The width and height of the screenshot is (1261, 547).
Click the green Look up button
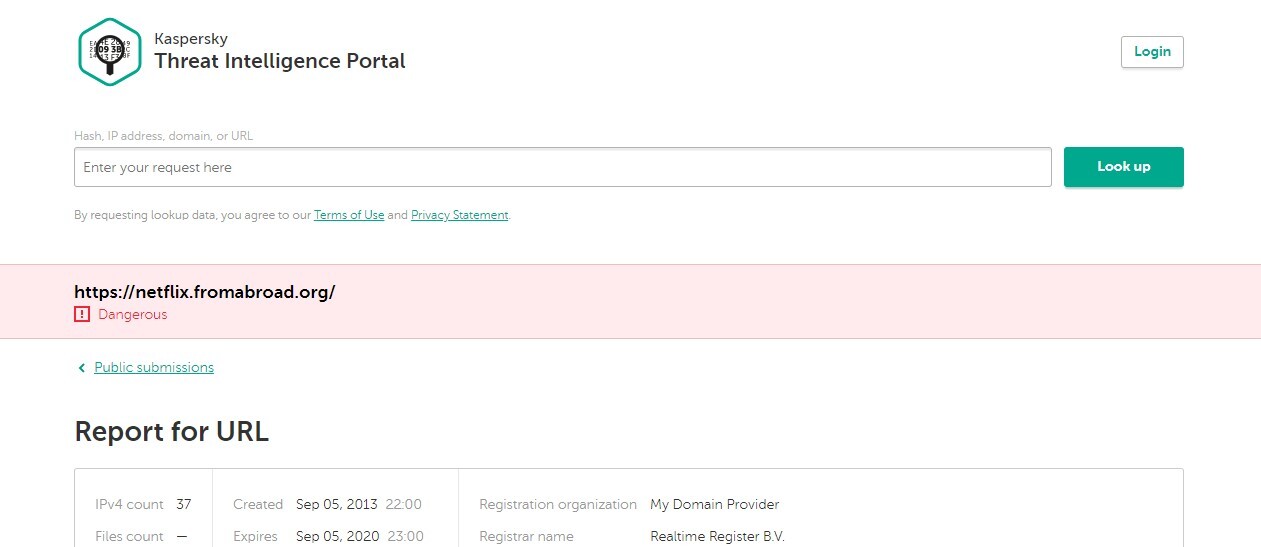click(x=1123, y=167)
